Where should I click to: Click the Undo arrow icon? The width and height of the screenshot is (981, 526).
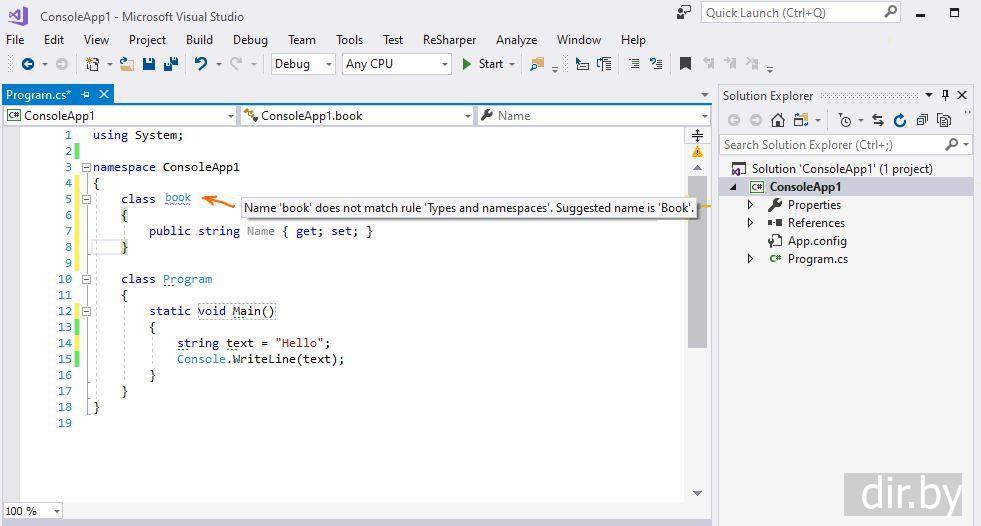201,64
